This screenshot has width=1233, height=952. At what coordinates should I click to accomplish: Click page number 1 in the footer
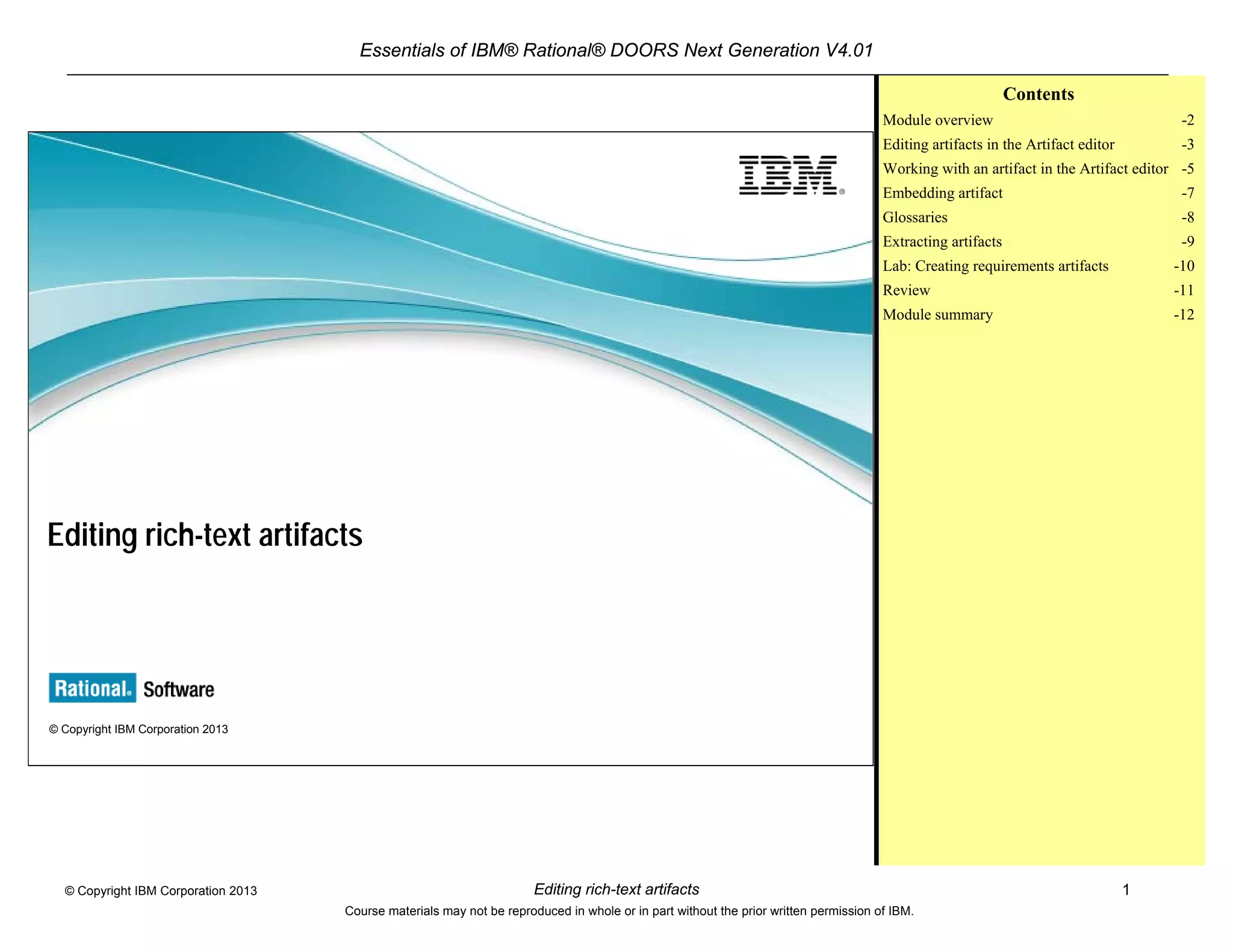click(x=1126, y=889)
